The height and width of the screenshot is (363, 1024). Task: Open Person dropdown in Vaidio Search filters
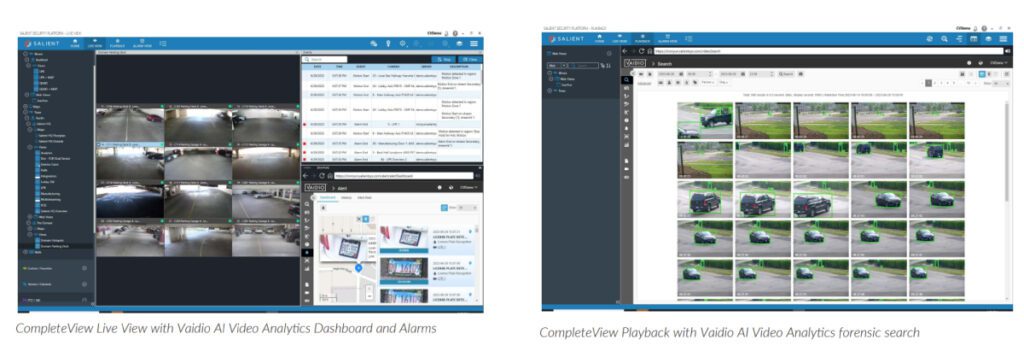pos(709,82)
